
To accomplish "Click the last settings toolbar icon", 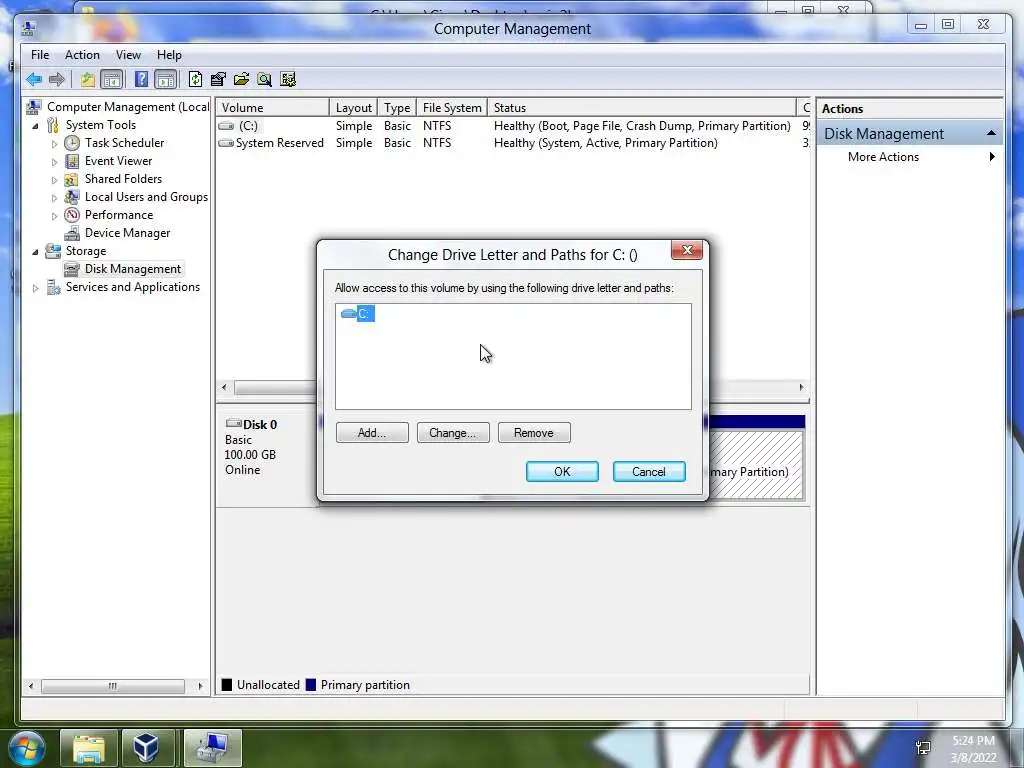I will 288,80.
